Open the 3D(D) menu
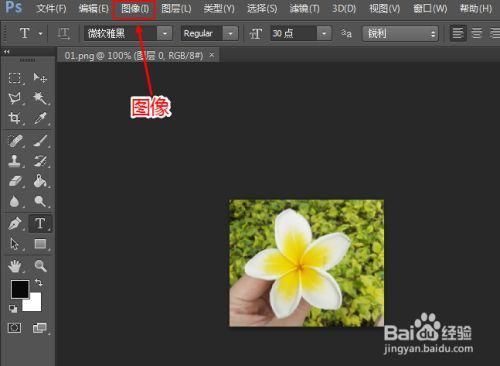The height and width of the screenshot is (366, 500). (344, 8)
